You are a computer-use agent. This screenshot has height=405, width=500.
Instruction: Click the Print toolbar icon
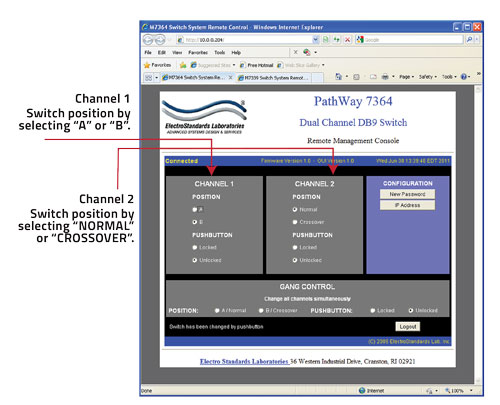point(385,77)
